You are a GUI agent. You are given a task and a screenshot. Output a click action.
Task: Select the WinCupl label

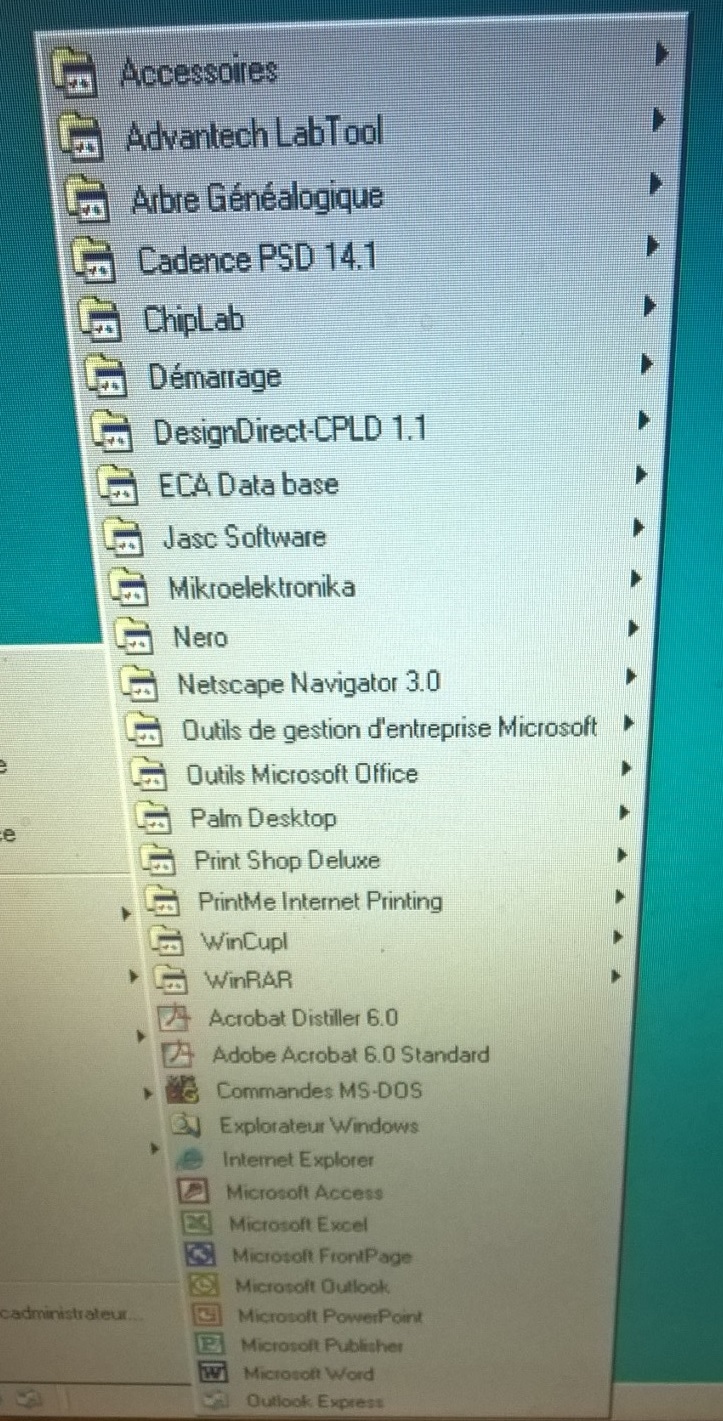tap(245, 941)
